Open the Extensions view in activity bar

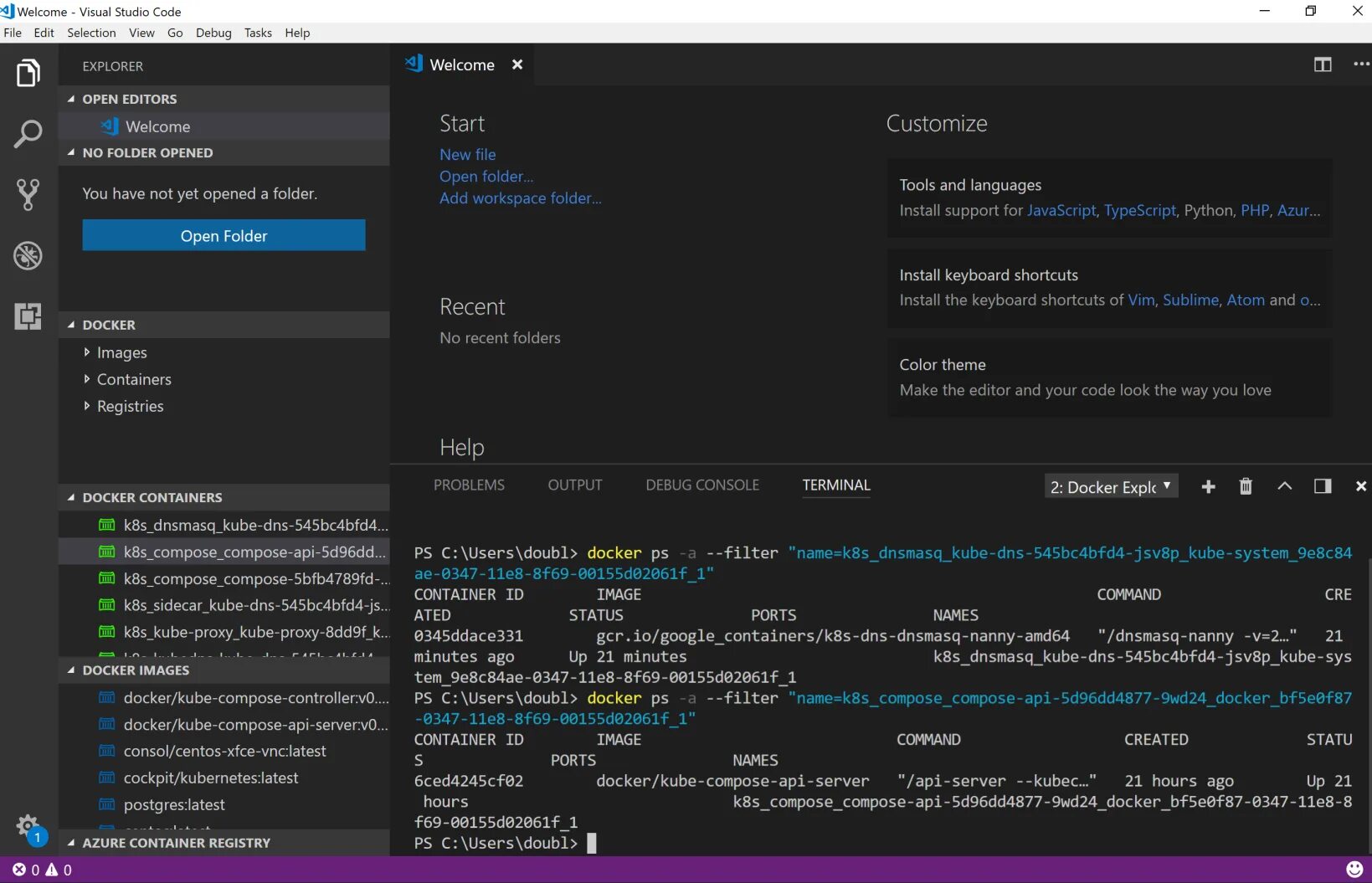point(28,316)
